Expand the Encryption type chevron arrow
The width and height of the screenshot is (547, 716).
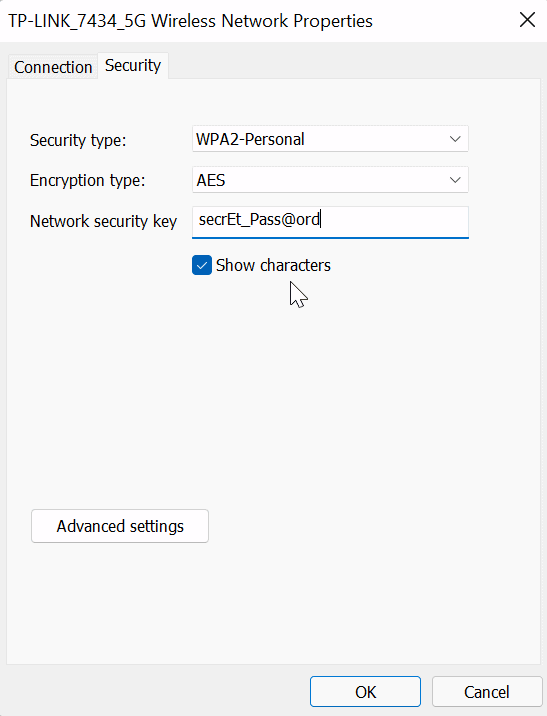coord(455,180)
